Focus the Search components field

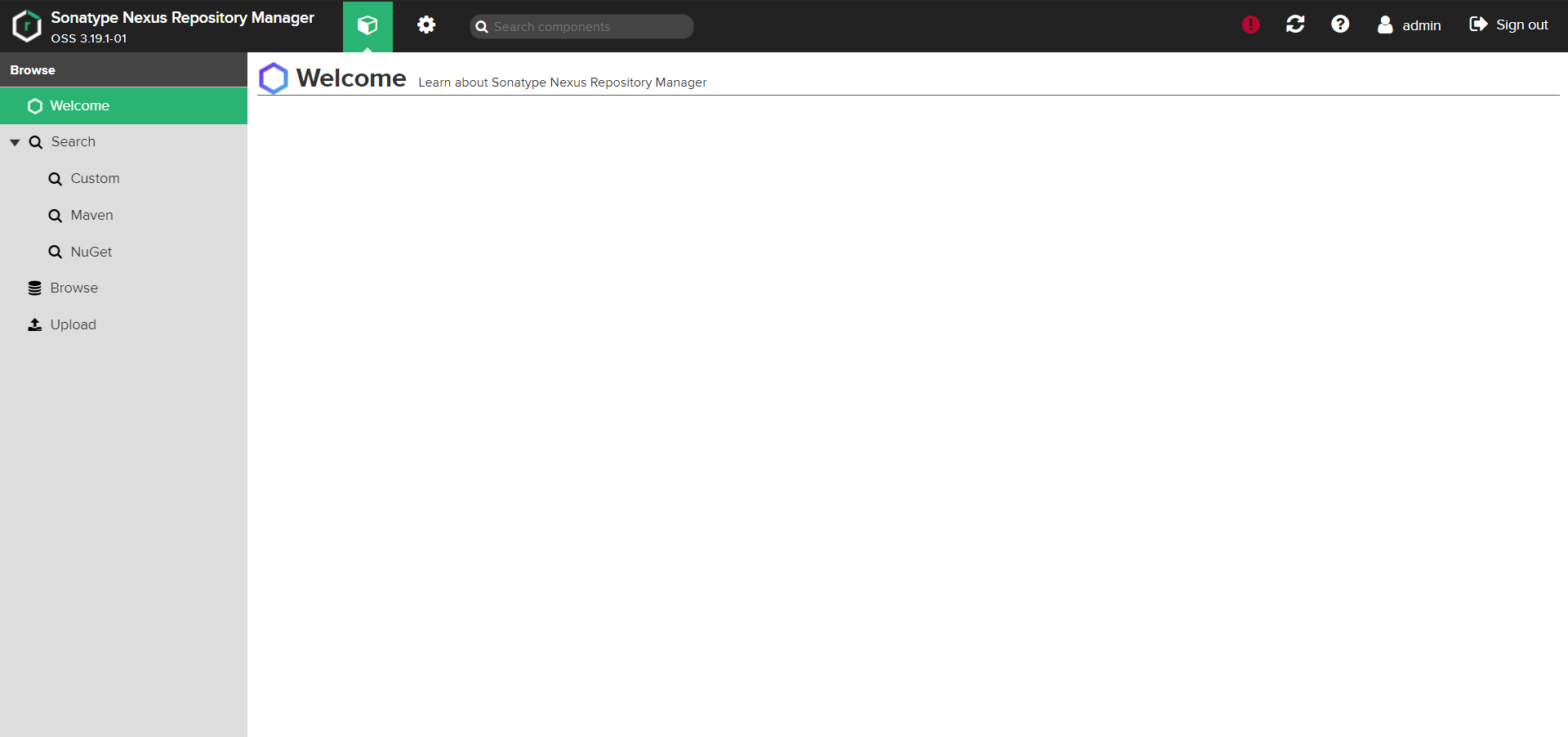[581, 26]
